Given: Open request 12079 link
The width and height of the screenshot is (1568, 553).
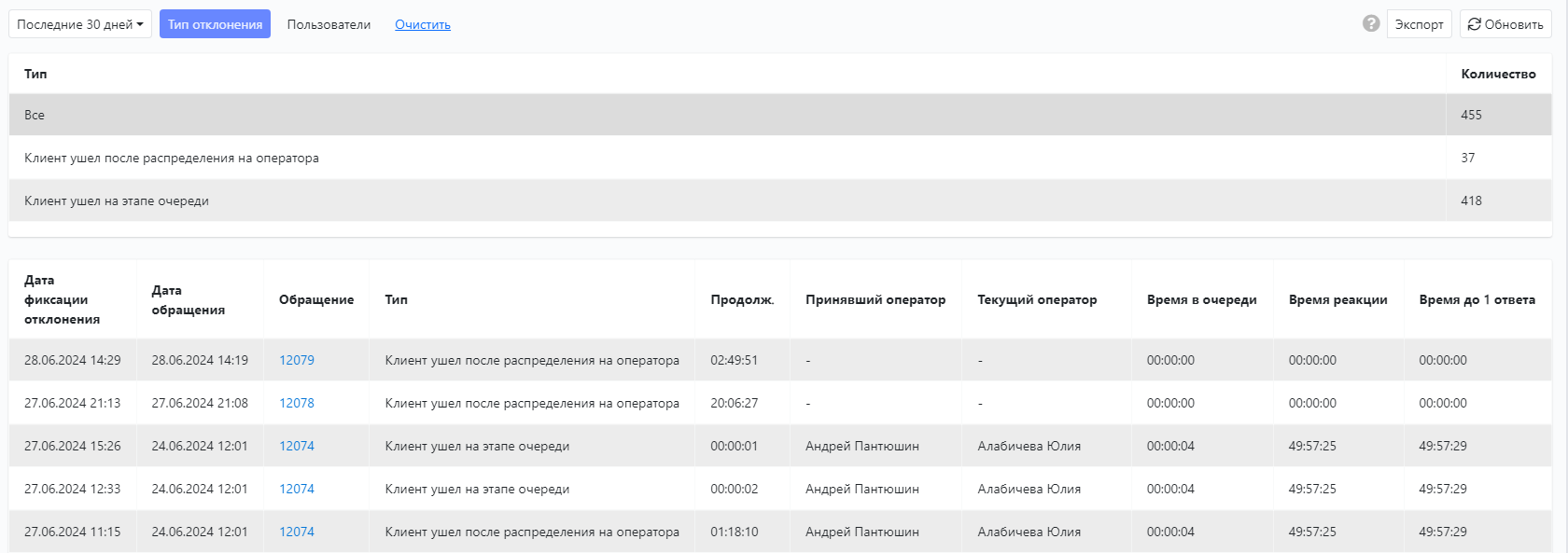Looking at the screenshot, I should (297, 360).
